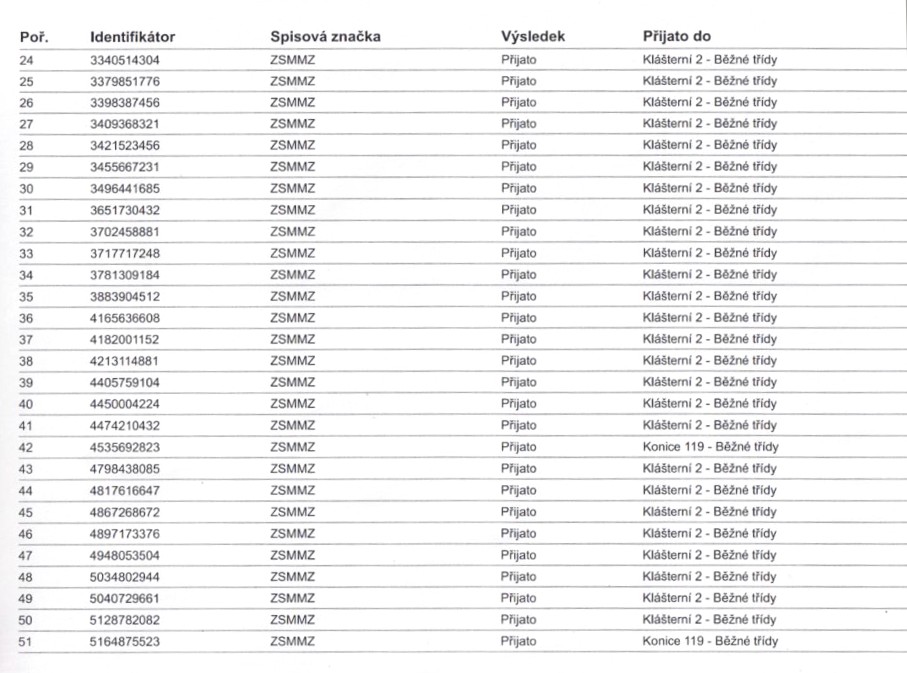Screen dimensions: 907x673
Task: Select identifier 4535692823
Action: (x=125, y=446)
